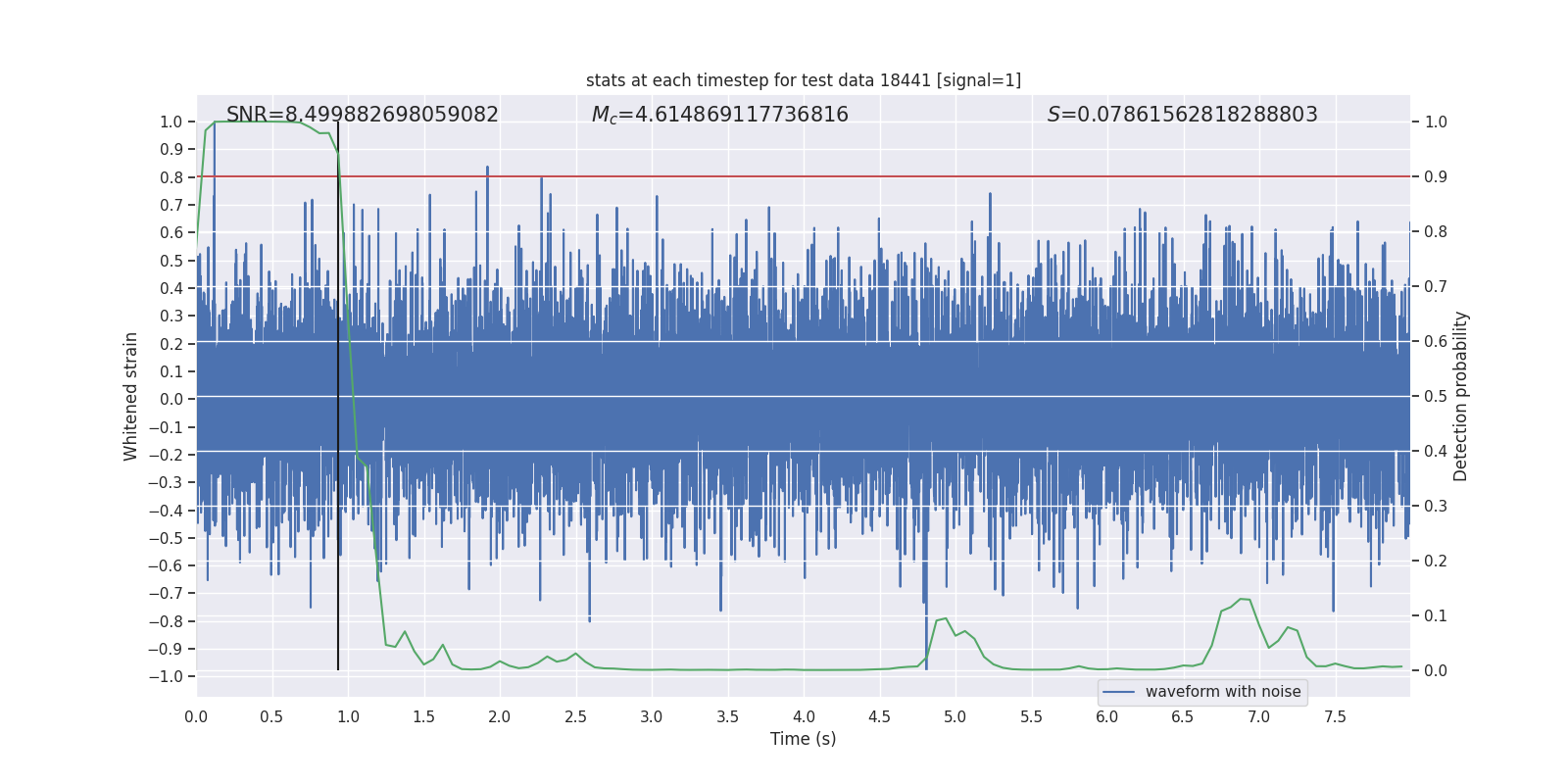
Task: Click the 'Whitened strain' y-axis label
Action: pos(130,397)
